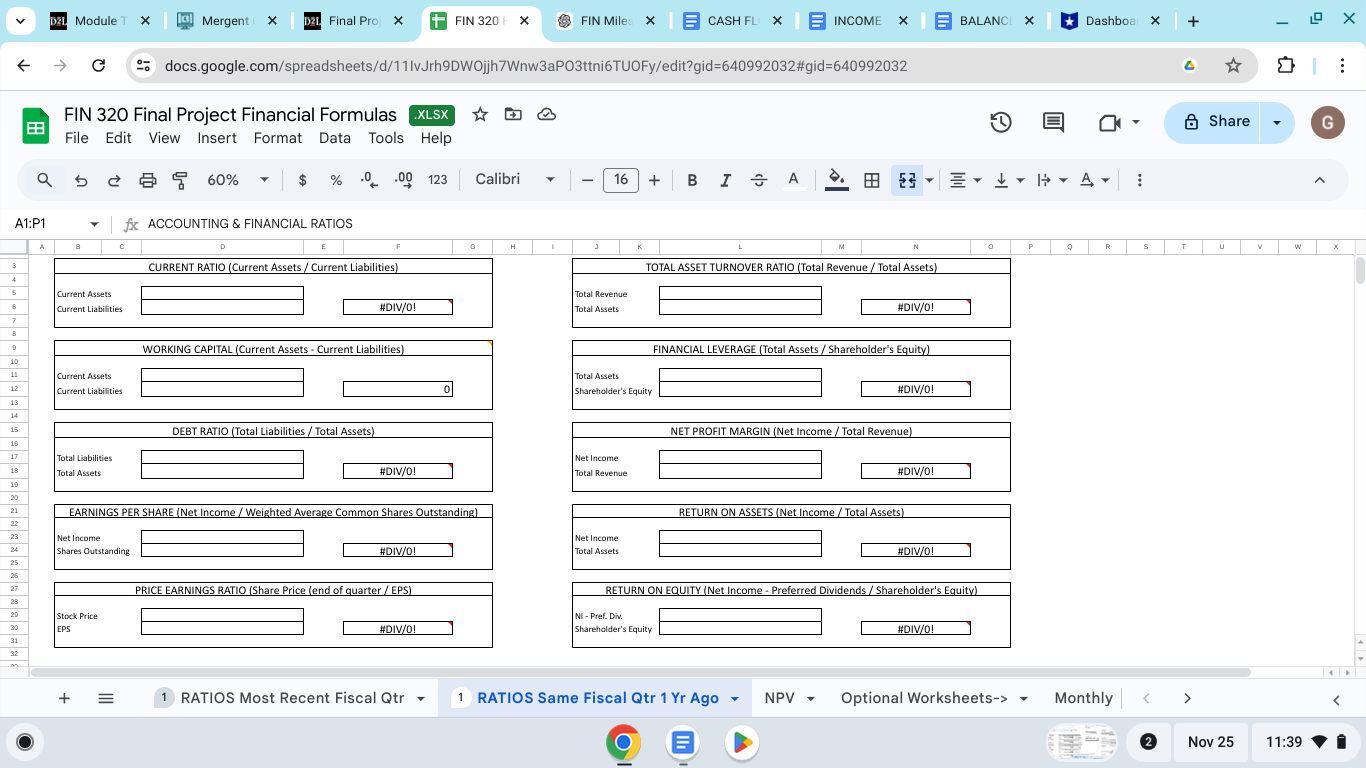This screenshot has height=768, width=1366.
Task: Open horizontal align options
Action: point(965,180)
